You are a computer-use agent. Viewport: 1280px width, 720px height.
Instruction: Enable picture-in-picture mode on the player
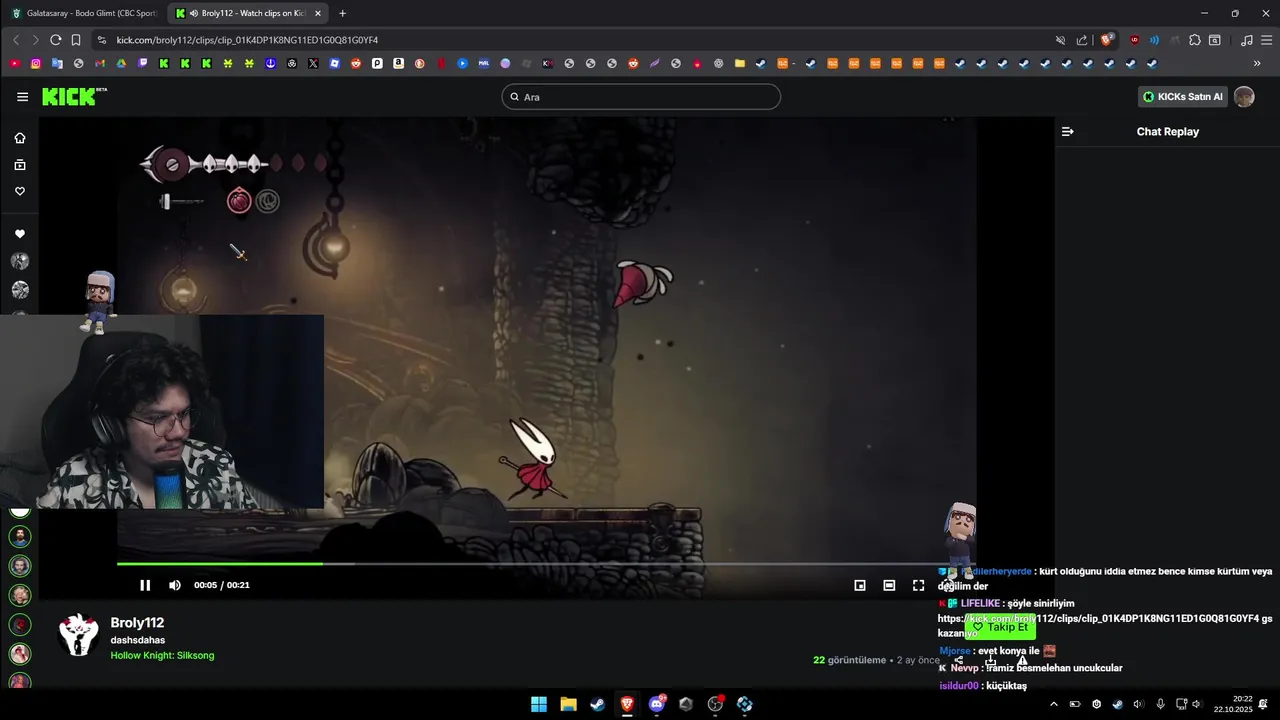coord(860,585)
